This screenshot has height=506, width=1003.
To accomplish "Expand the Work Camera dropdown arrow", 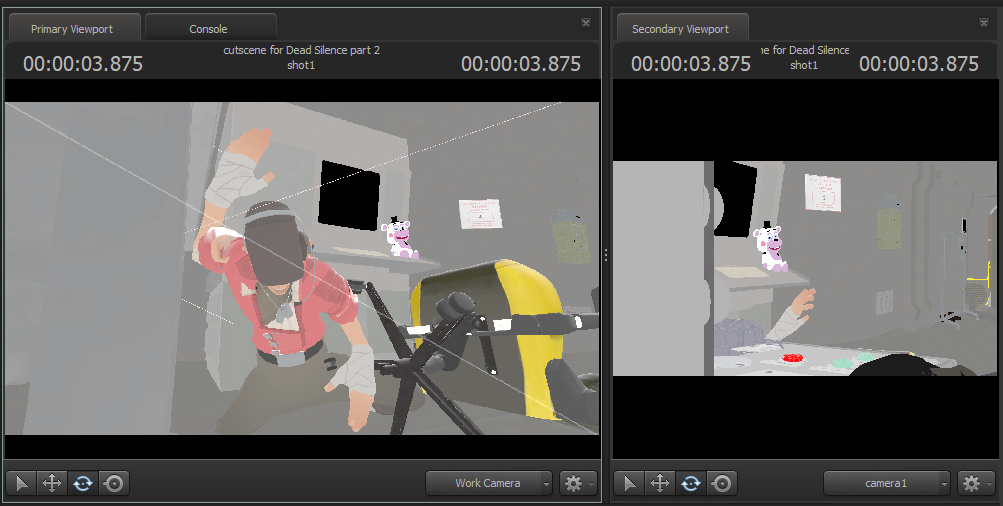I will [546, 484].
